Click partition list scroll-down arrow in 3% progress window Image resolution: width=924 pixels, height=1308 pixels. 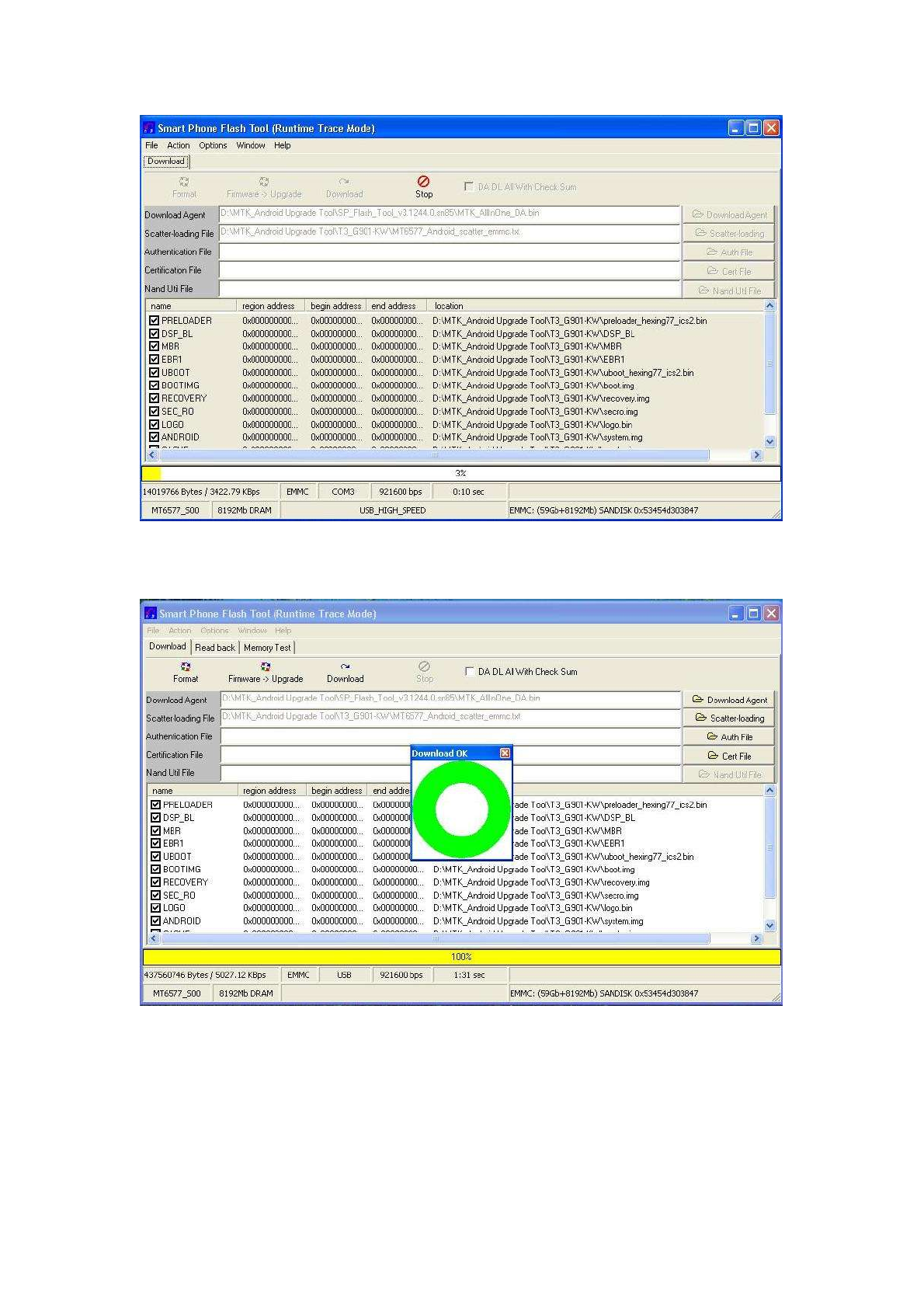click(769, 441)
